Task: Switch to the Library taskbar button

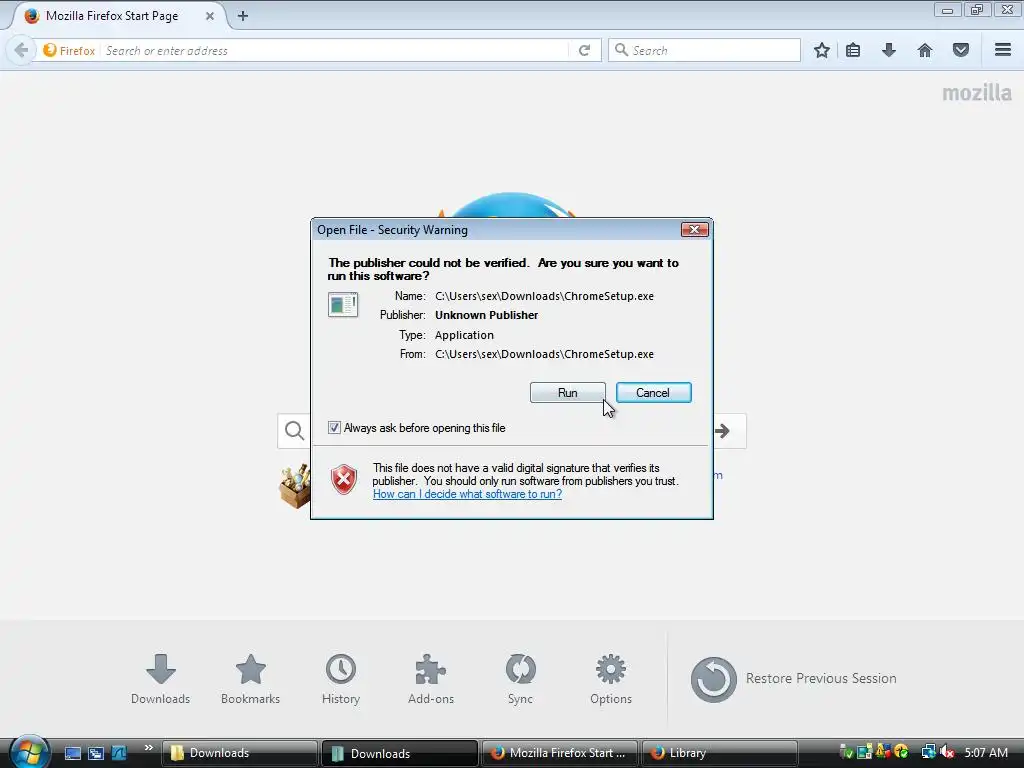Action: click(719, 753)
